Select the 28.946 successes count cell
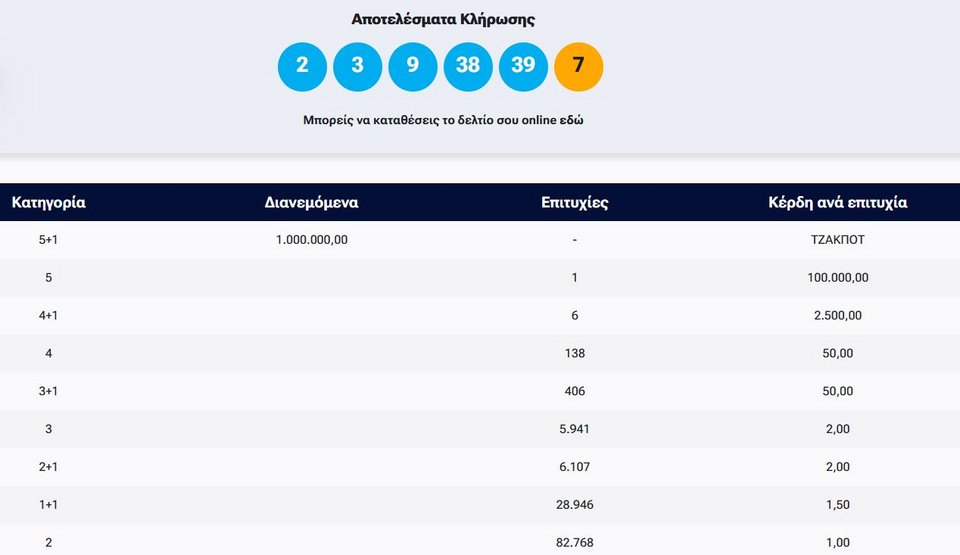The image size is (960, 555). coord(574,504)
